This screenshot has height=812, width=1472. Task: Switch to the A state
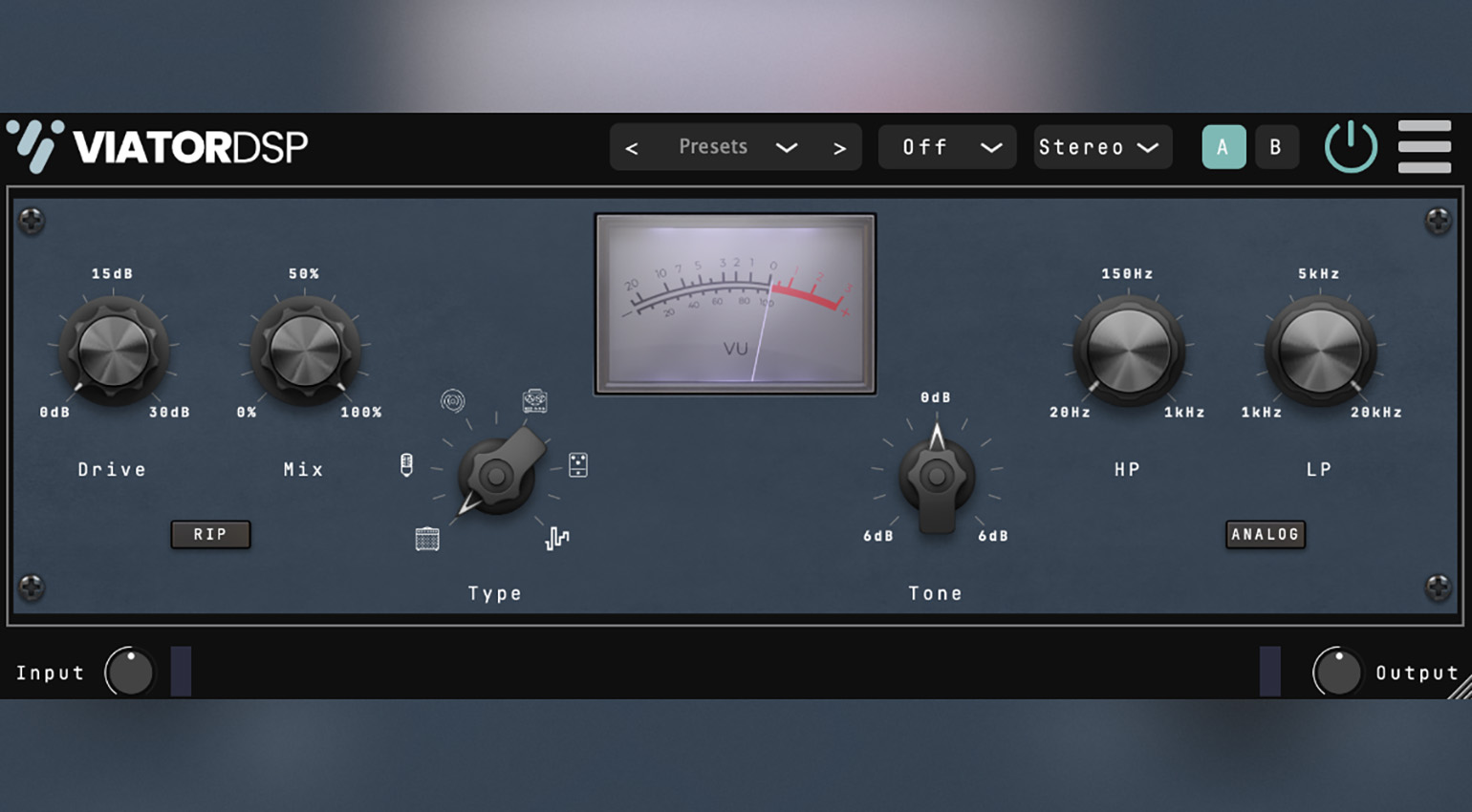[1223, 147]
